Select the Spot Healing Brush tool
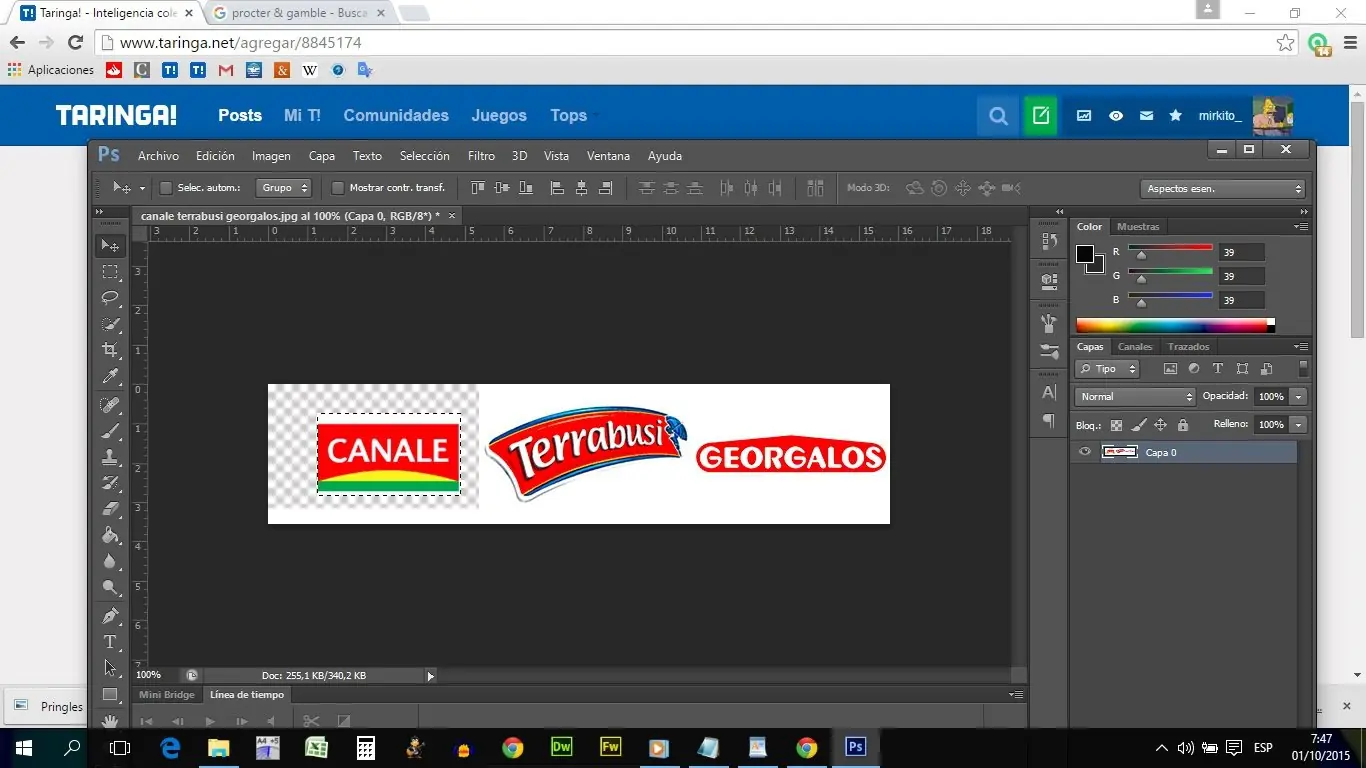This screenshot has width=1366, height=768. point(110,405)
